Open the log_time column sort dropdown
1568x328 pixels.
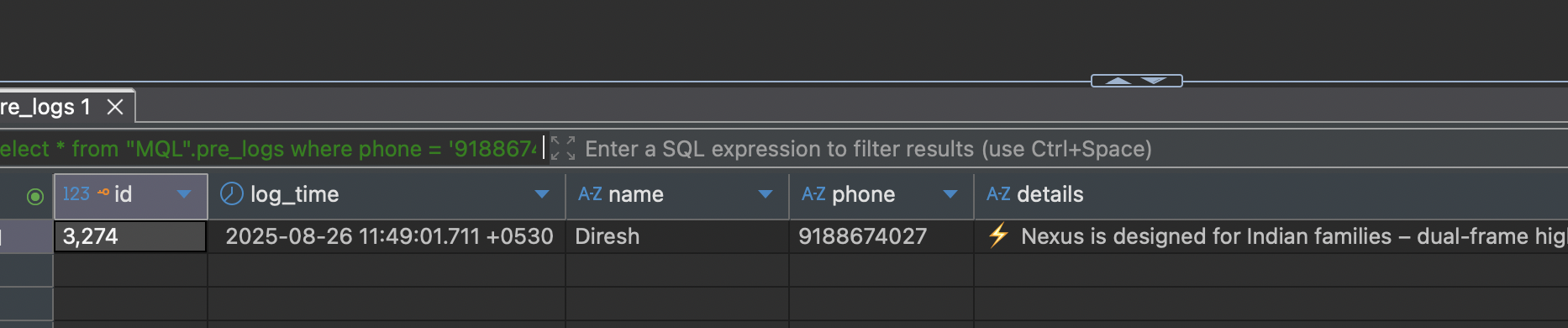(542, 194)
